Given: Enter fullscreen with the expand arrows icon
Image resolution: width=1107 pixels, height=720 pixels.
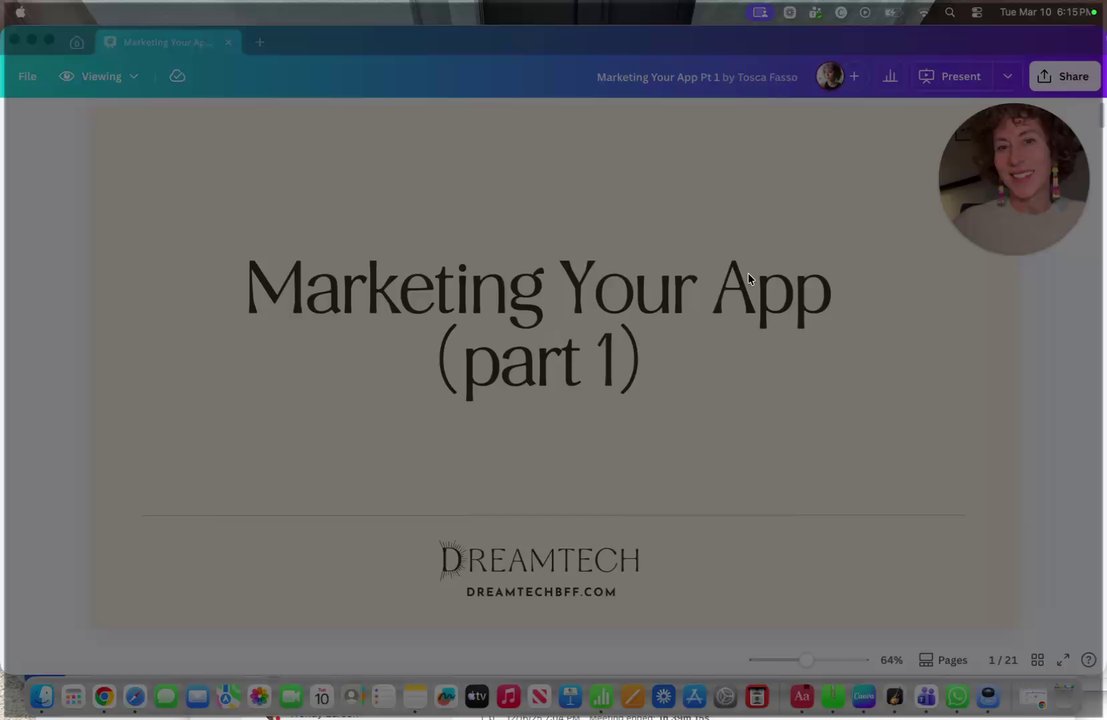Looking at the screenshot, I should click(1063, 660).
